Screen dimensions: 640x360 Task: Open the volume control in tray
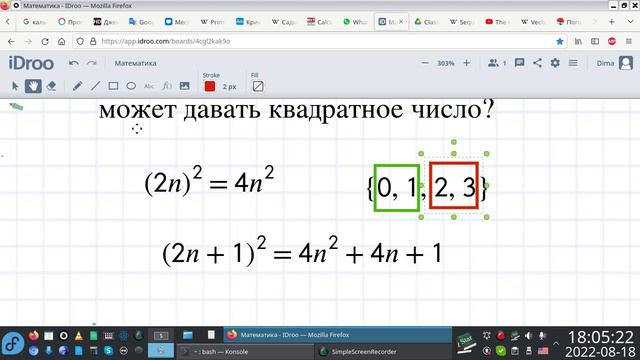coord(528,336)
